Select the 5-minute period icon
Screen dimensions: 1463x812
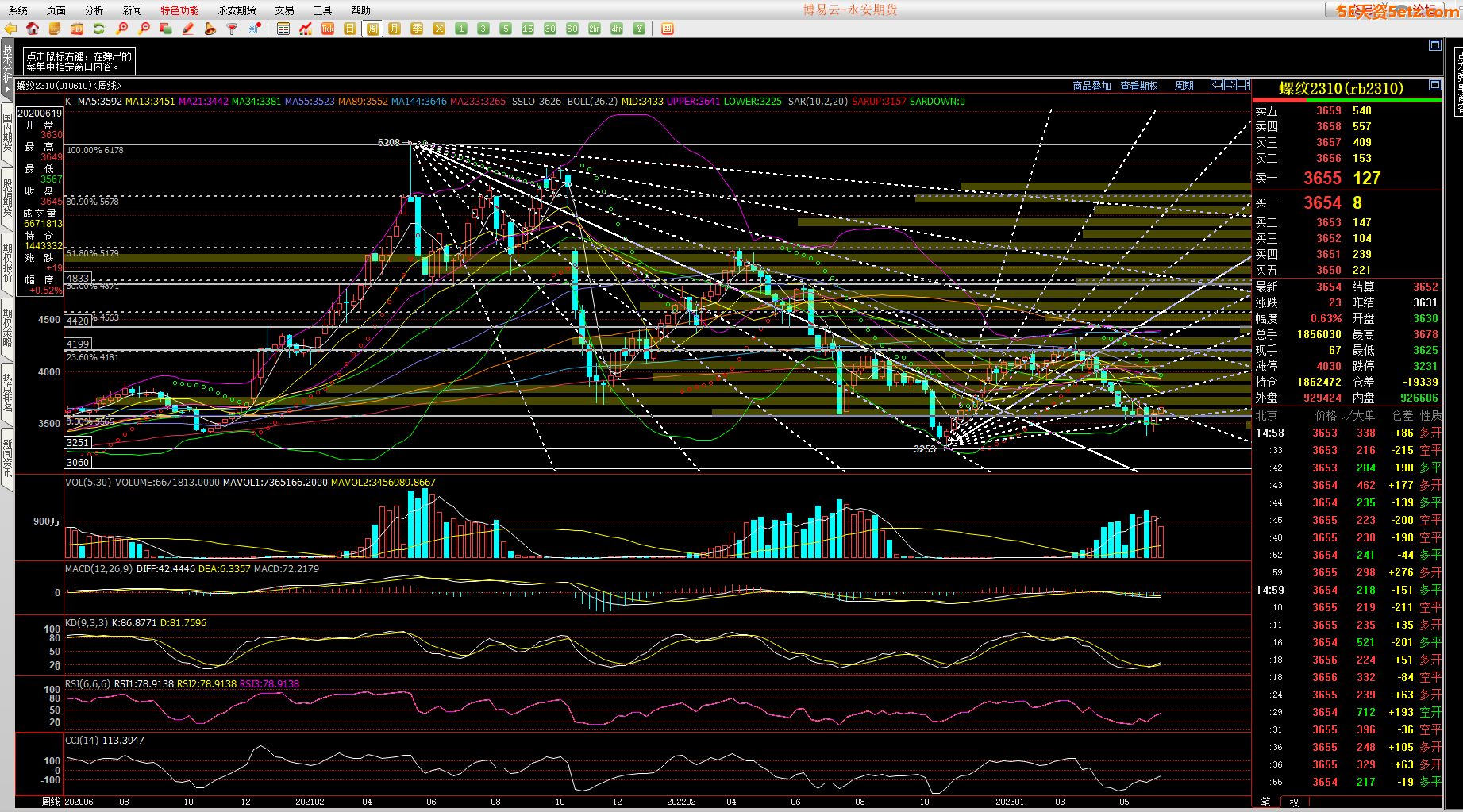tap(506, 29)
